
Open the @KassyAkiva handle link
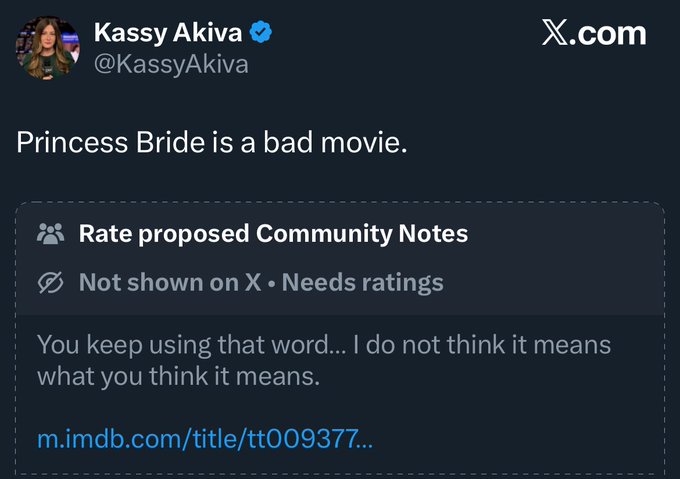click(x=171, y=65)
